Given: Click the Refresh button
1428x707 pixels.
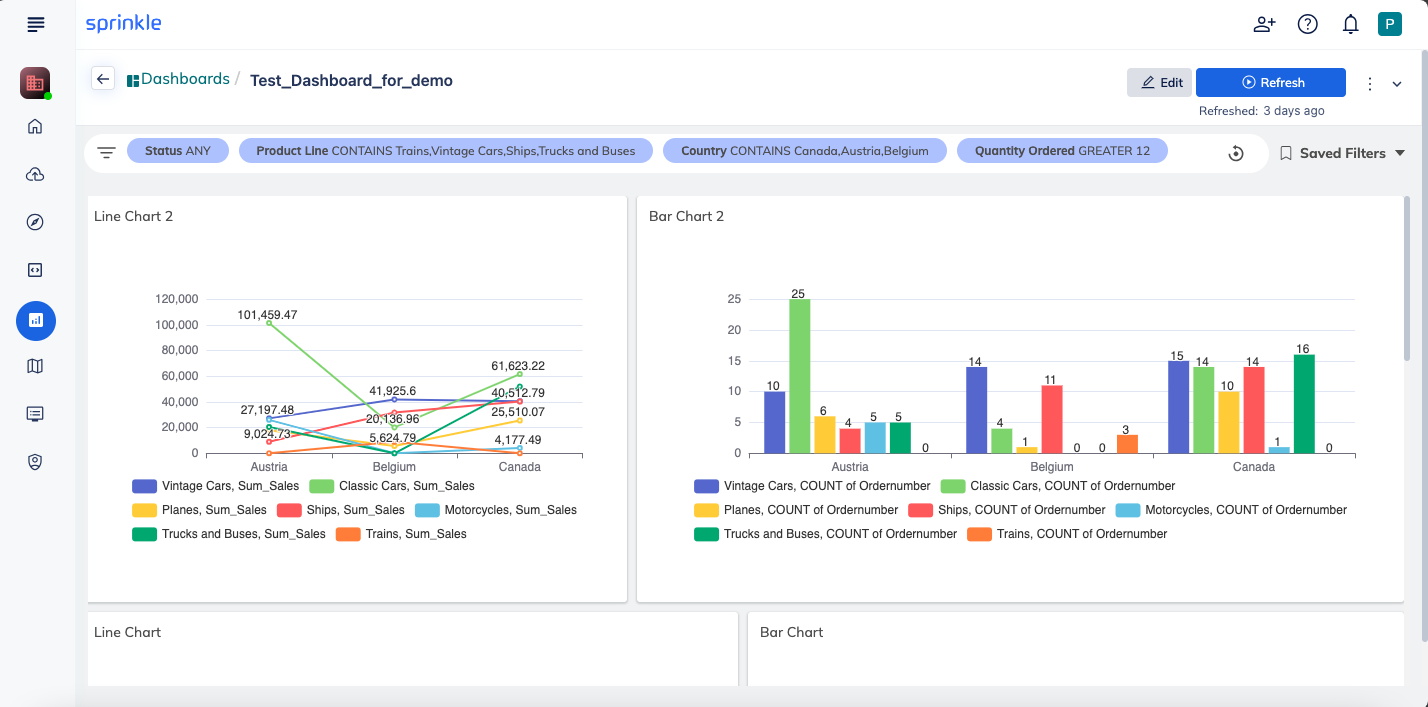Looking at the screenshot, I should point(1271,83).
